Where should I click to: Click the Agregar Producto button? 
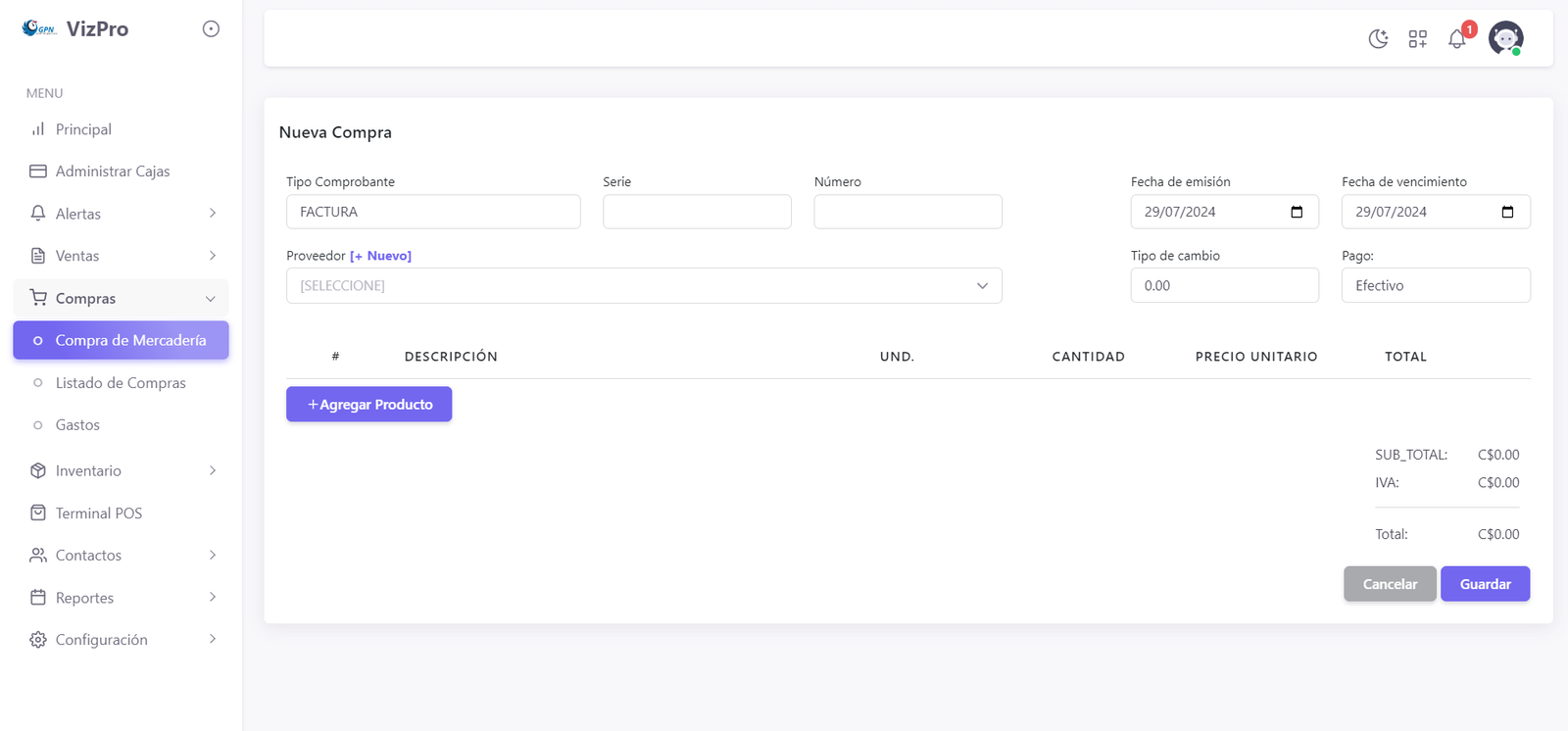click(x=368, y=405)
